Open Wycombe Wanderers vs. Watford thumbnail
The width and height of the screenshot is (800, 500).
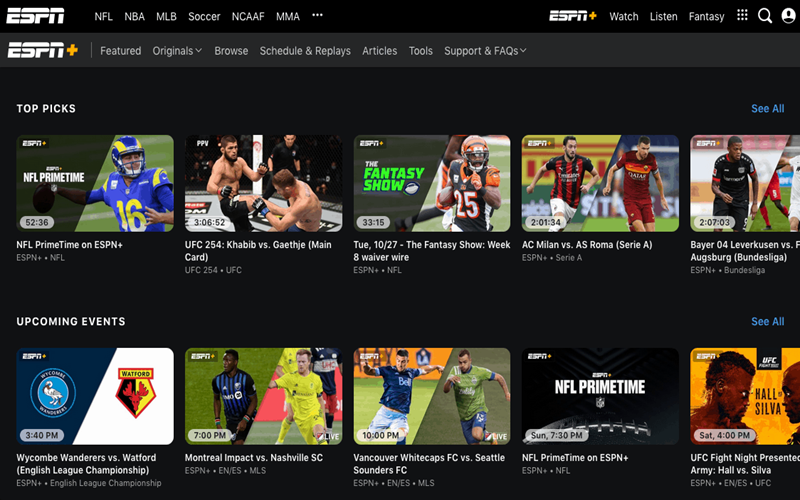[x=95, y=396]
